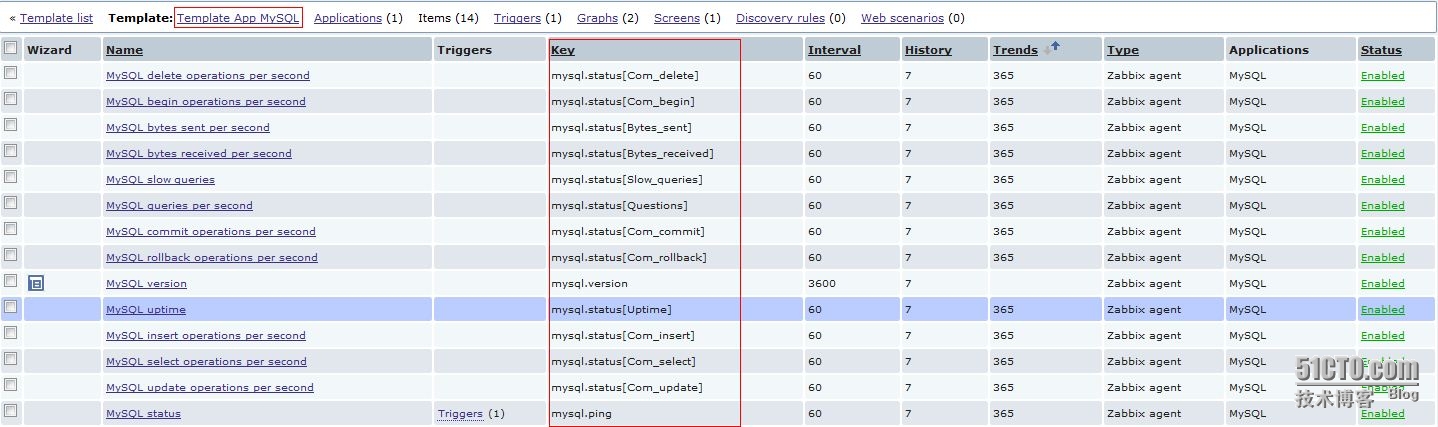This screenshot has height=427, width=1438.
Task: Tick the select-all checkbox in table header
Action: click(x=11, y=47)
